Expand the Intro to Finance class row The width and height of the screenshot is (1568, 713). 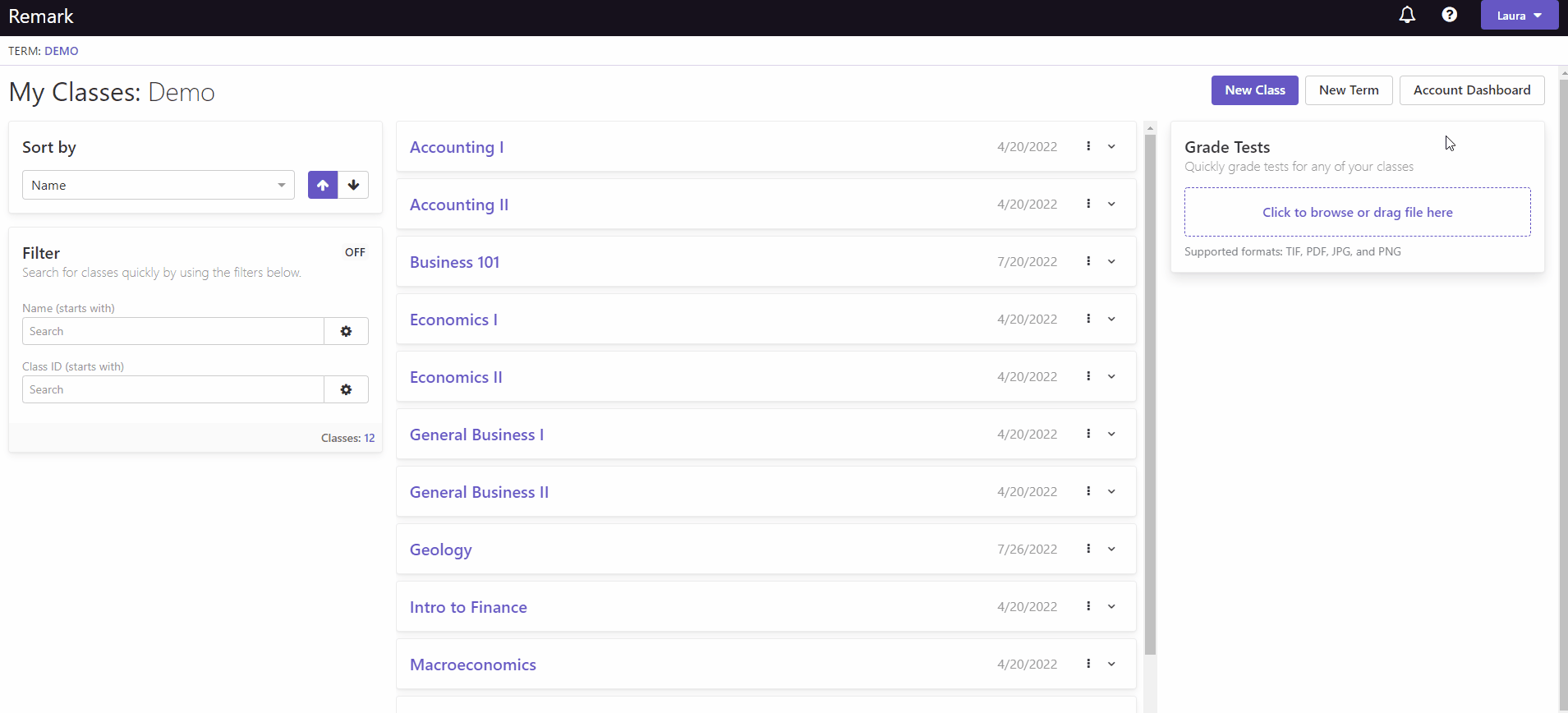(x=1111, y=606)
